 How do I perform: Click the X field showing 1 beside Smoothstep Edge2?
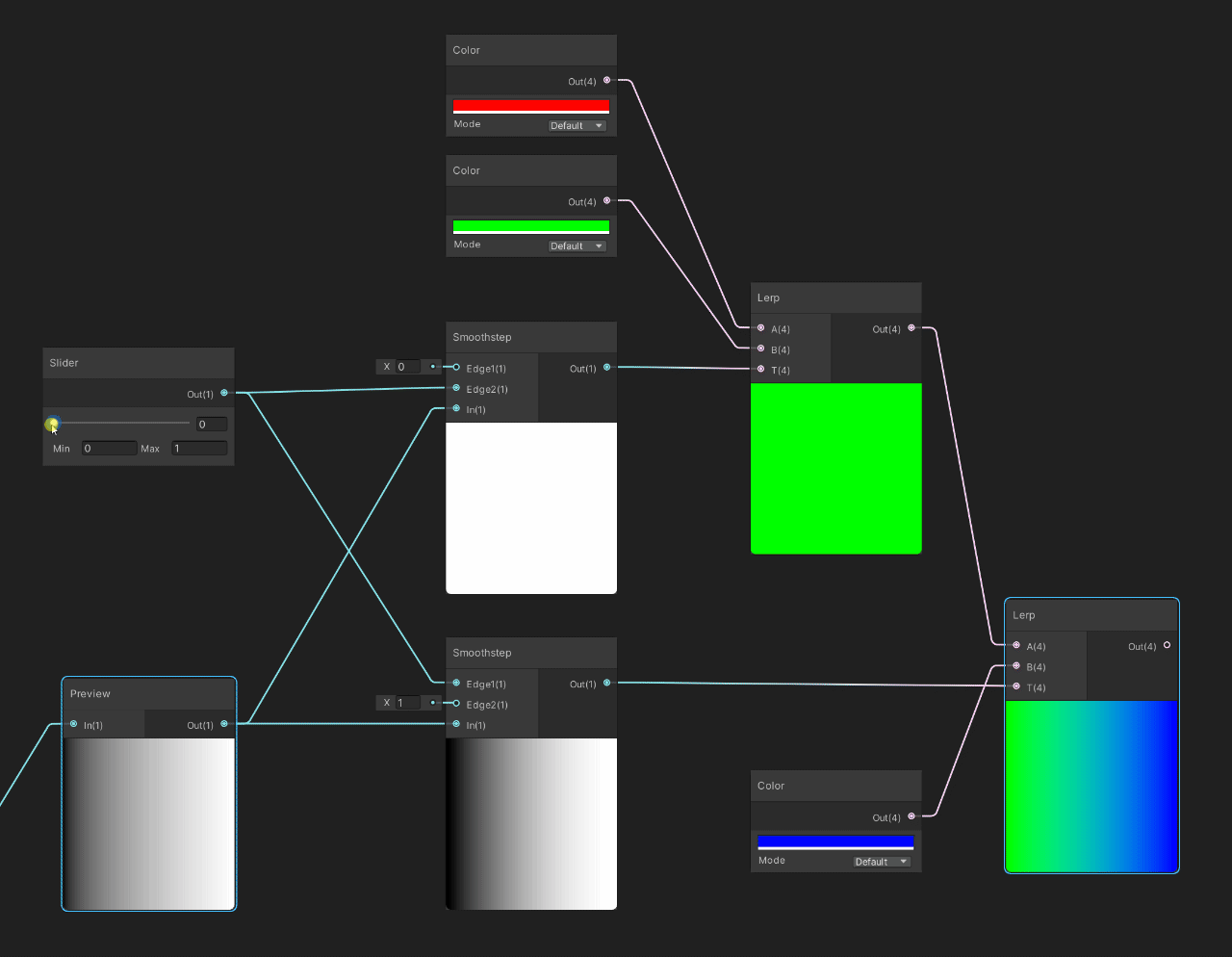pyautogui.click(x=408, y=703)
